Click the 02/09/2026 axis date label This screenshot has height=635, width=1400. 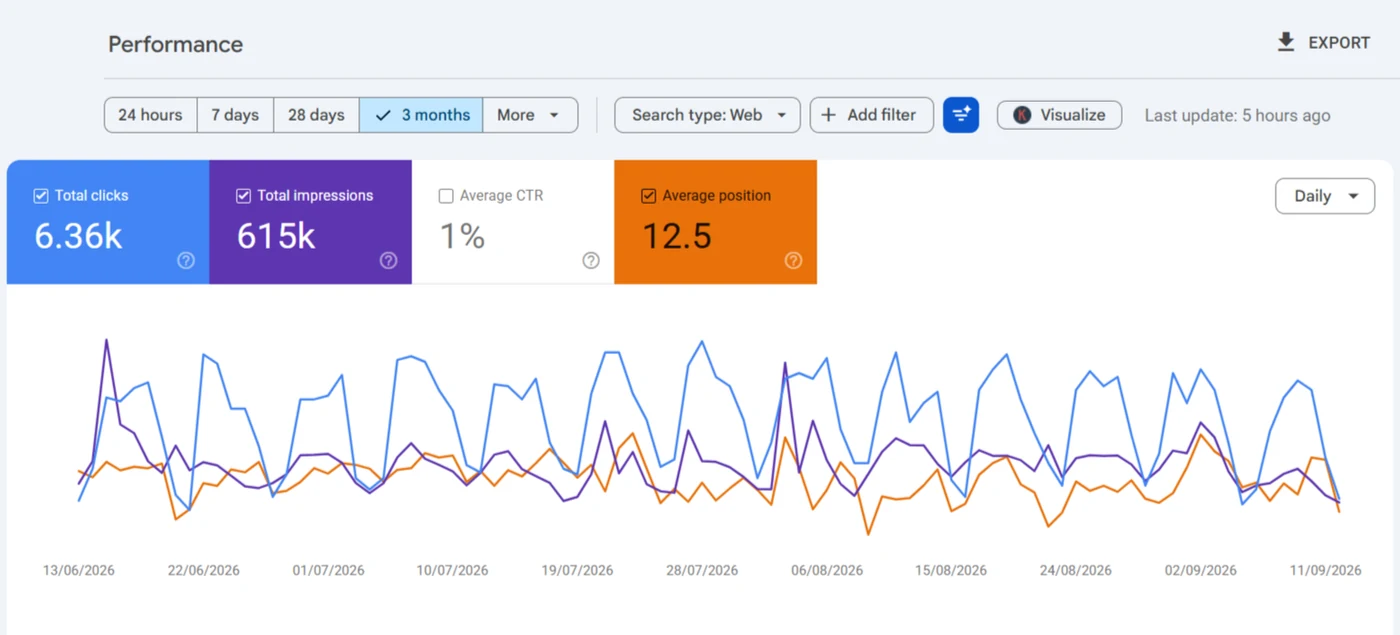coord(1201,570)
